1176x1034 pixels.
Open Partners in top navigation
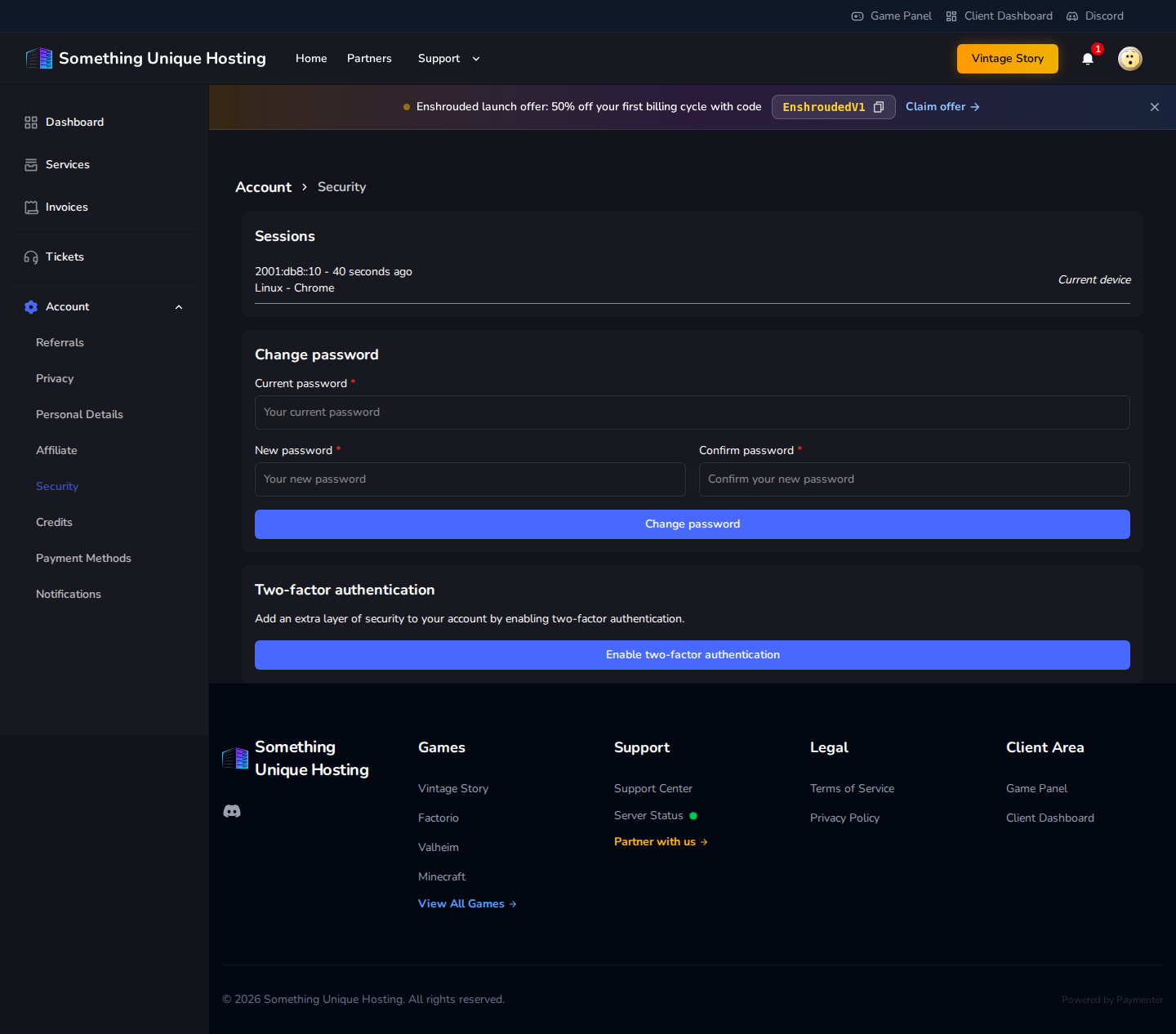click(369, 59)
